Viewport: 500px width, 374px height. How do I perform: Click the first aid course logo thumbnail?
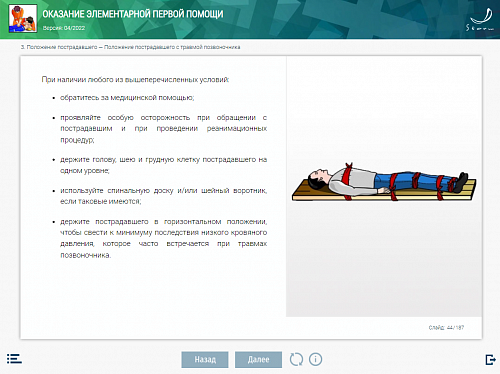[x=23, y=18]
